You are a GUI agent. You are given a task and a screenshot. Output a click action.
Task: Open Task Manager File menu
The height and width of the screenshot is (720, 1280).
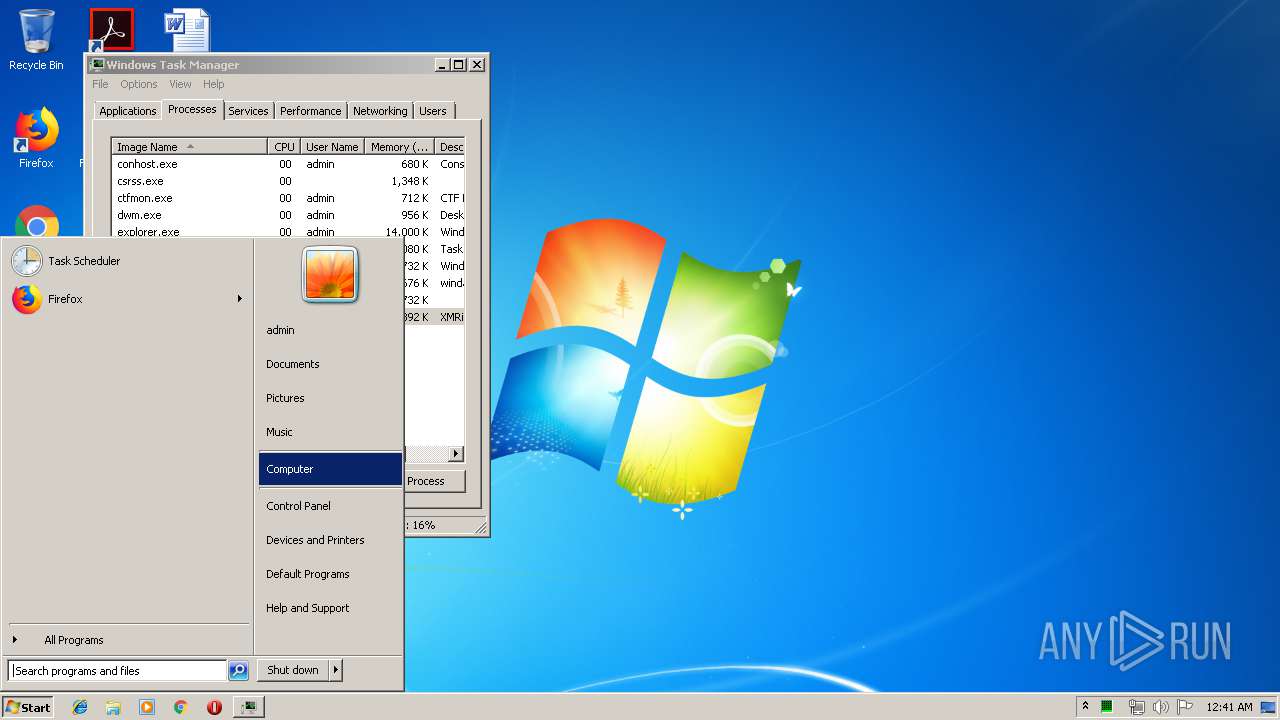[x=100, y=84]
